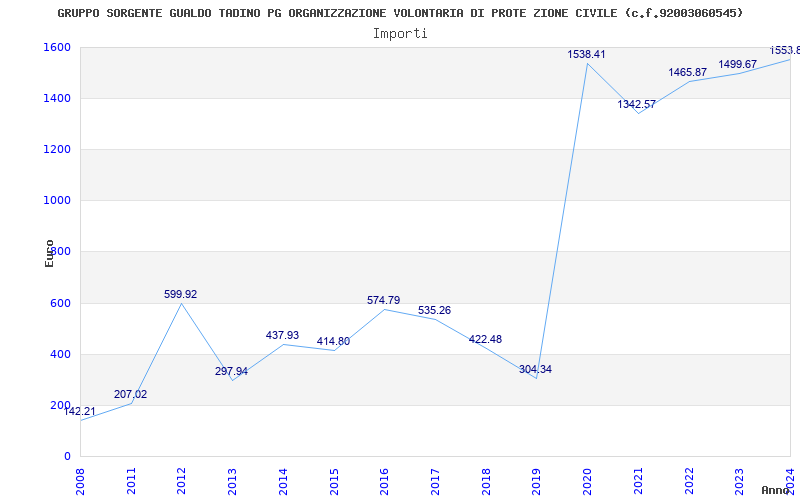Screen dimensions: 800x500
Task: Click the x-axis year 2008
Action: click(x=80, y=482)
